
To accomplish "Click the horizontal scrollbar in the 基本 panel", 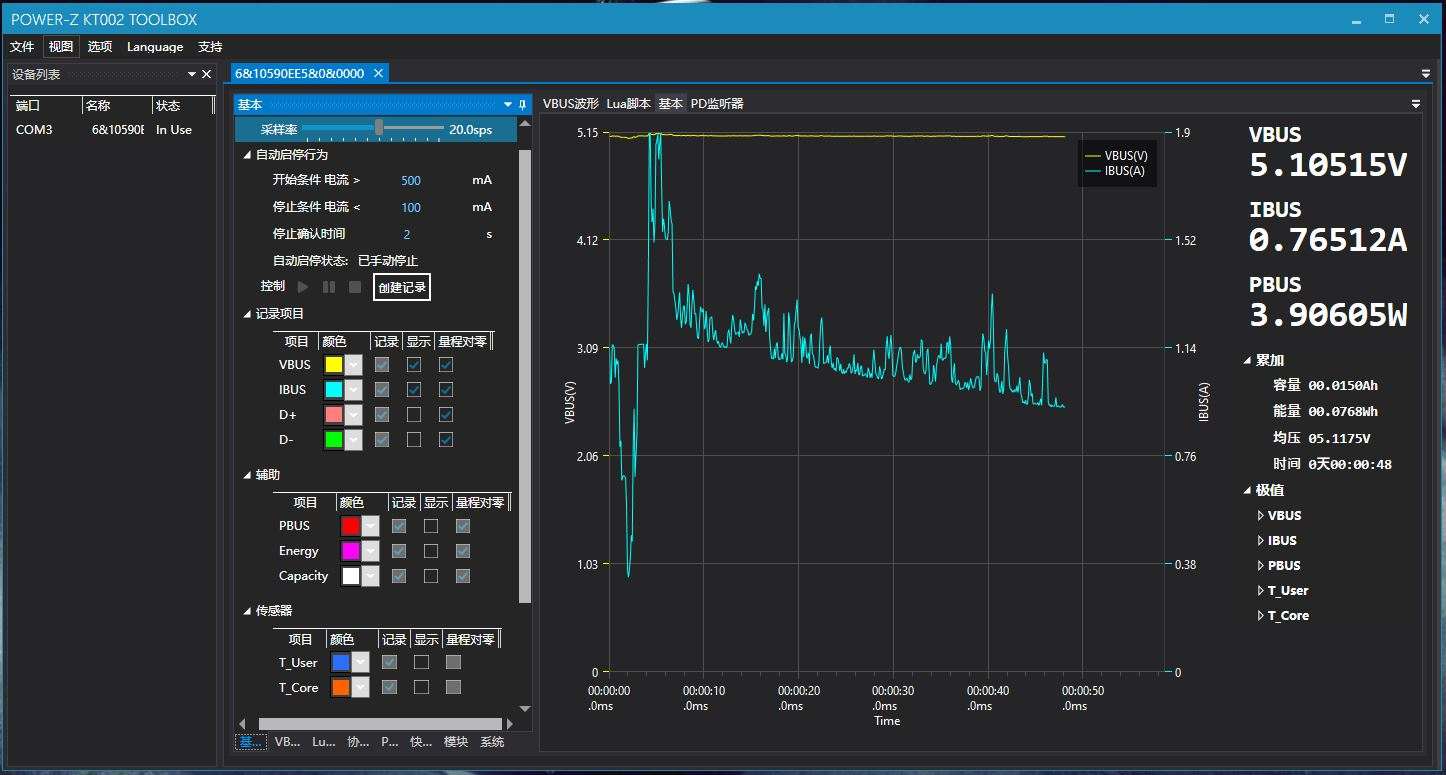I will coord(380,724).
